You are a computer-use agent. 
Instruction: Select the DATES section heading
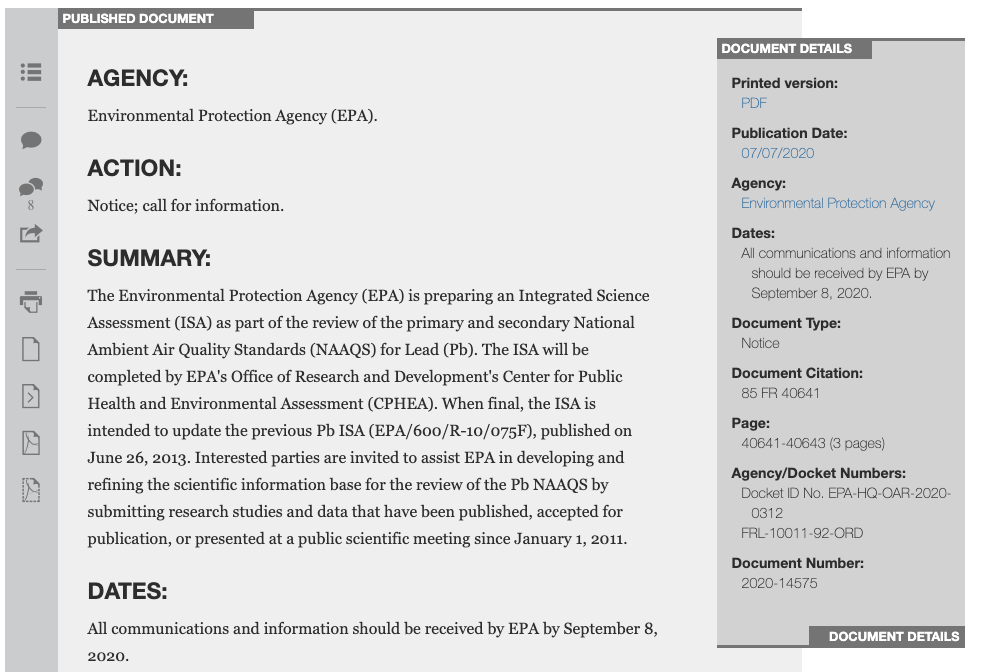click(127, 591)
